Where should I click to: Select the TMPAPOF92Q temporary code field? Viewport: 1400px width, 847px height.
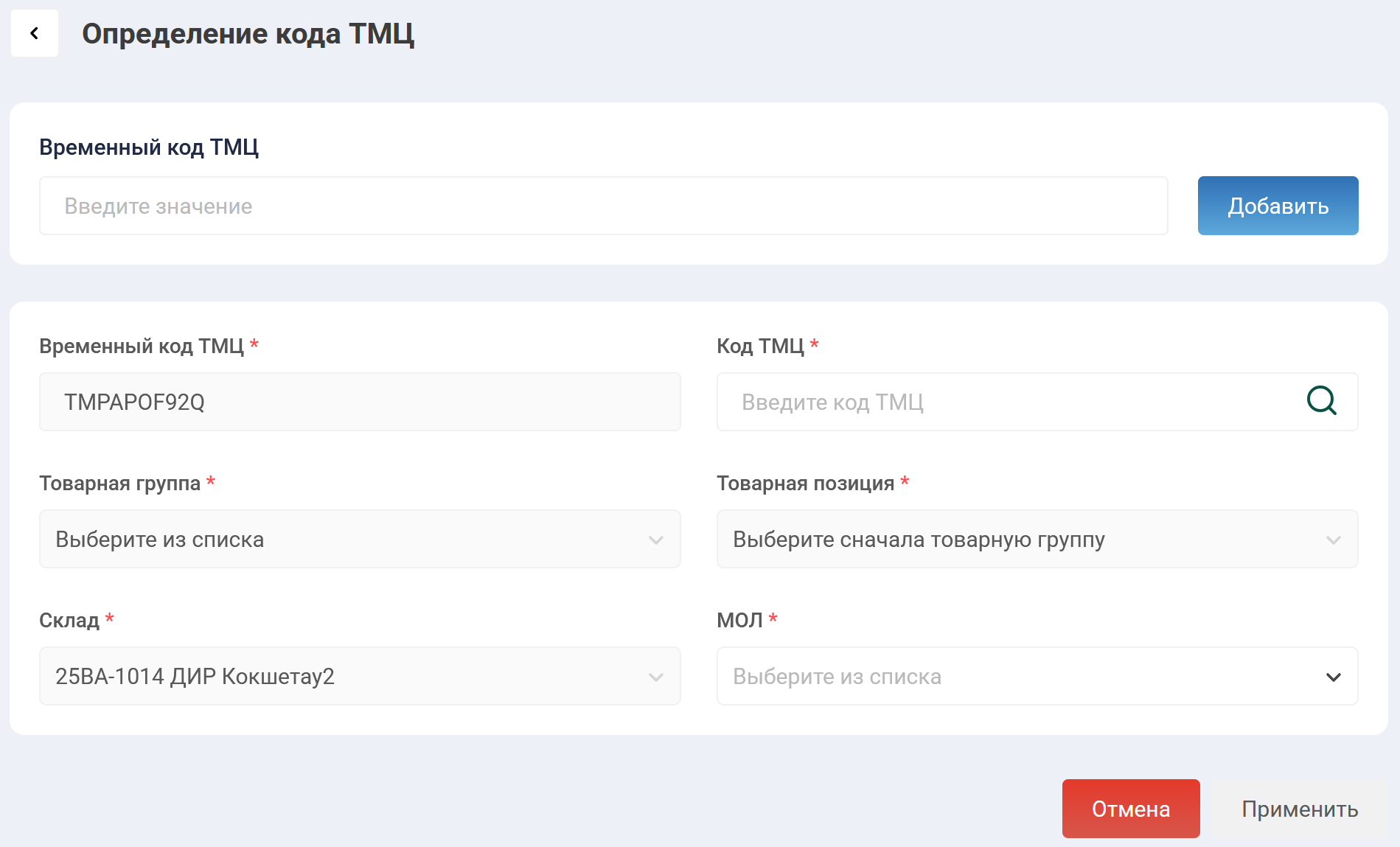(360, 402)
